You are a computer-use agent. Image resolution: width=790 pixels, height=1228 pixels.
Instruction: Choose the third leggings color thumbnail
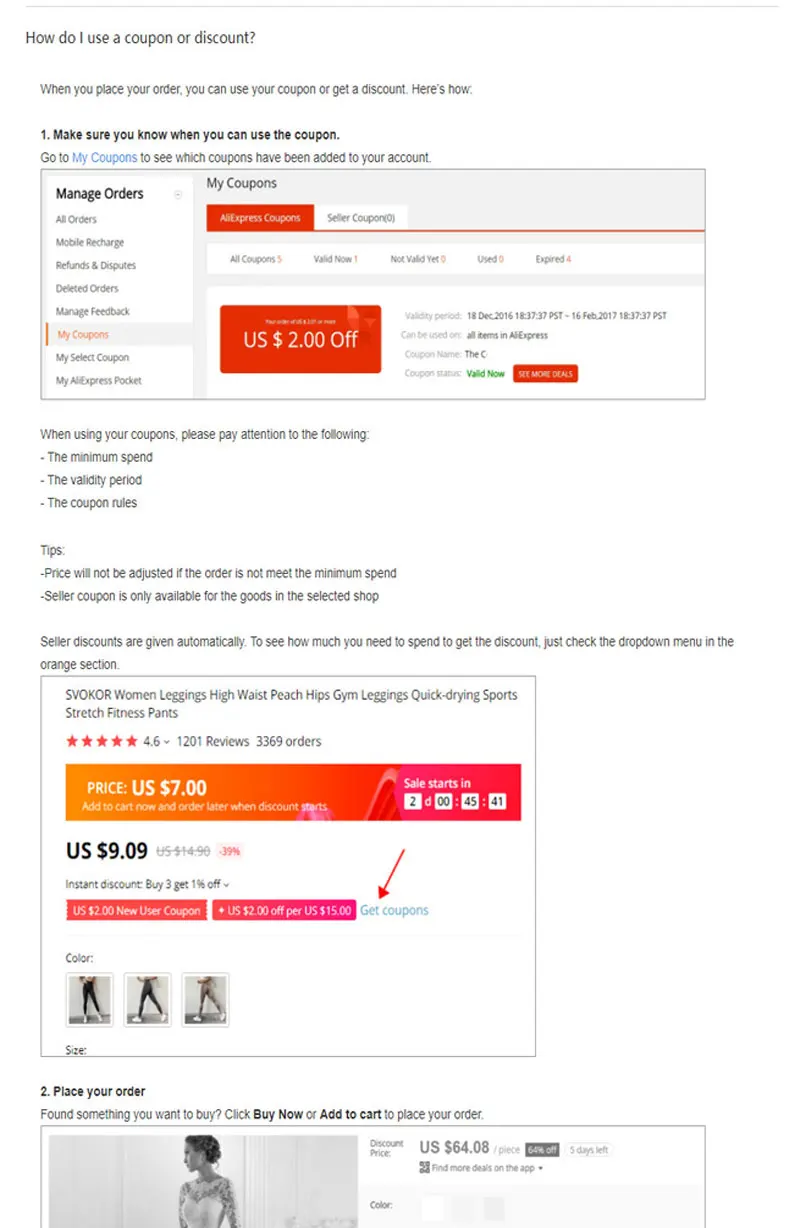(206, 999)
